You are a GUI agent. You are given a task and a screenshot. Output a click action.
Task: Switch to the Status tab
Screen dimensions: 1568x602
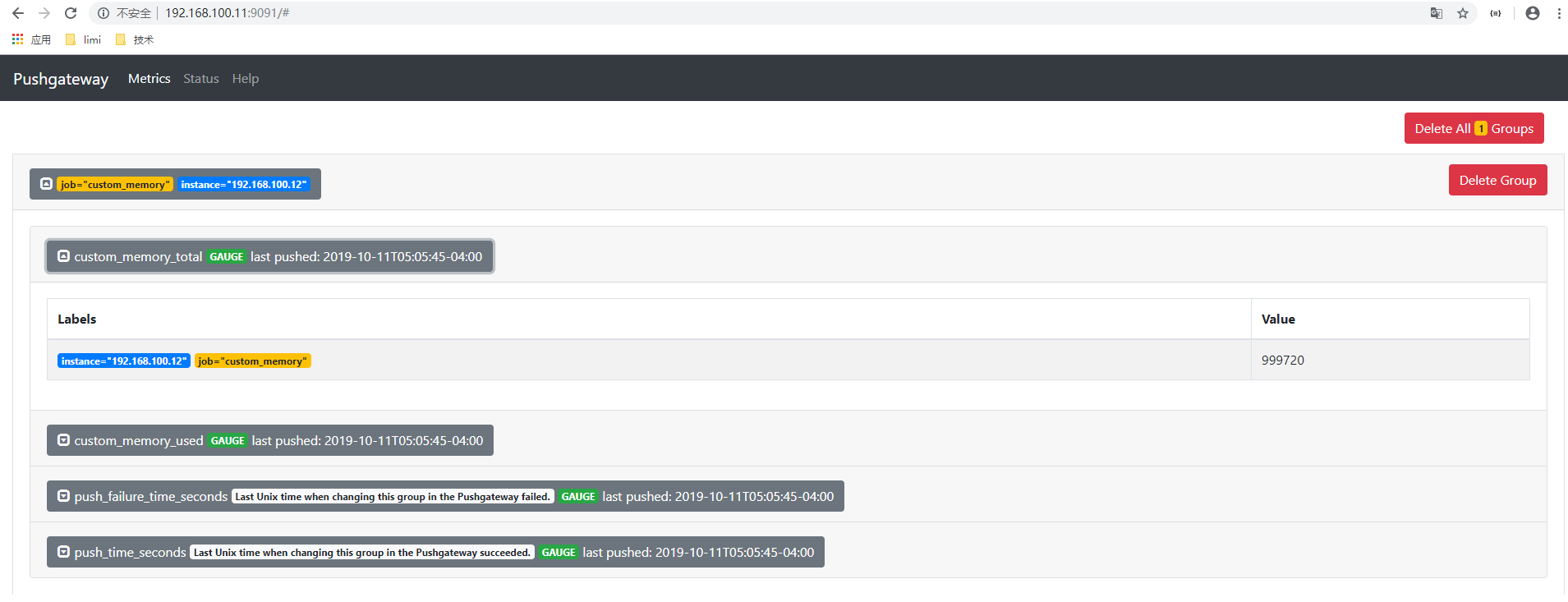[x=201, y=79]
